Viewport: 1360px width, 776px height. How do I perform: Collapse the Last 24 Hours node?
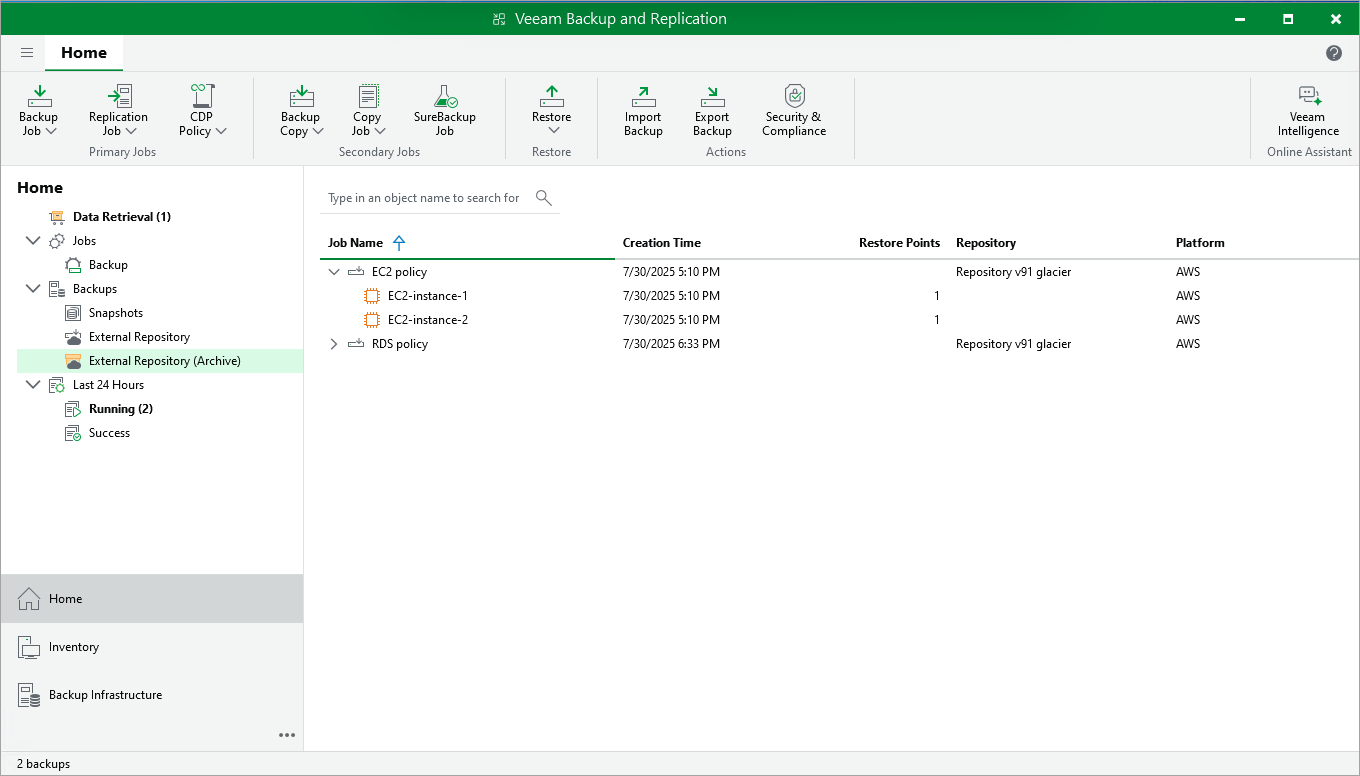[x=33, y=385]
